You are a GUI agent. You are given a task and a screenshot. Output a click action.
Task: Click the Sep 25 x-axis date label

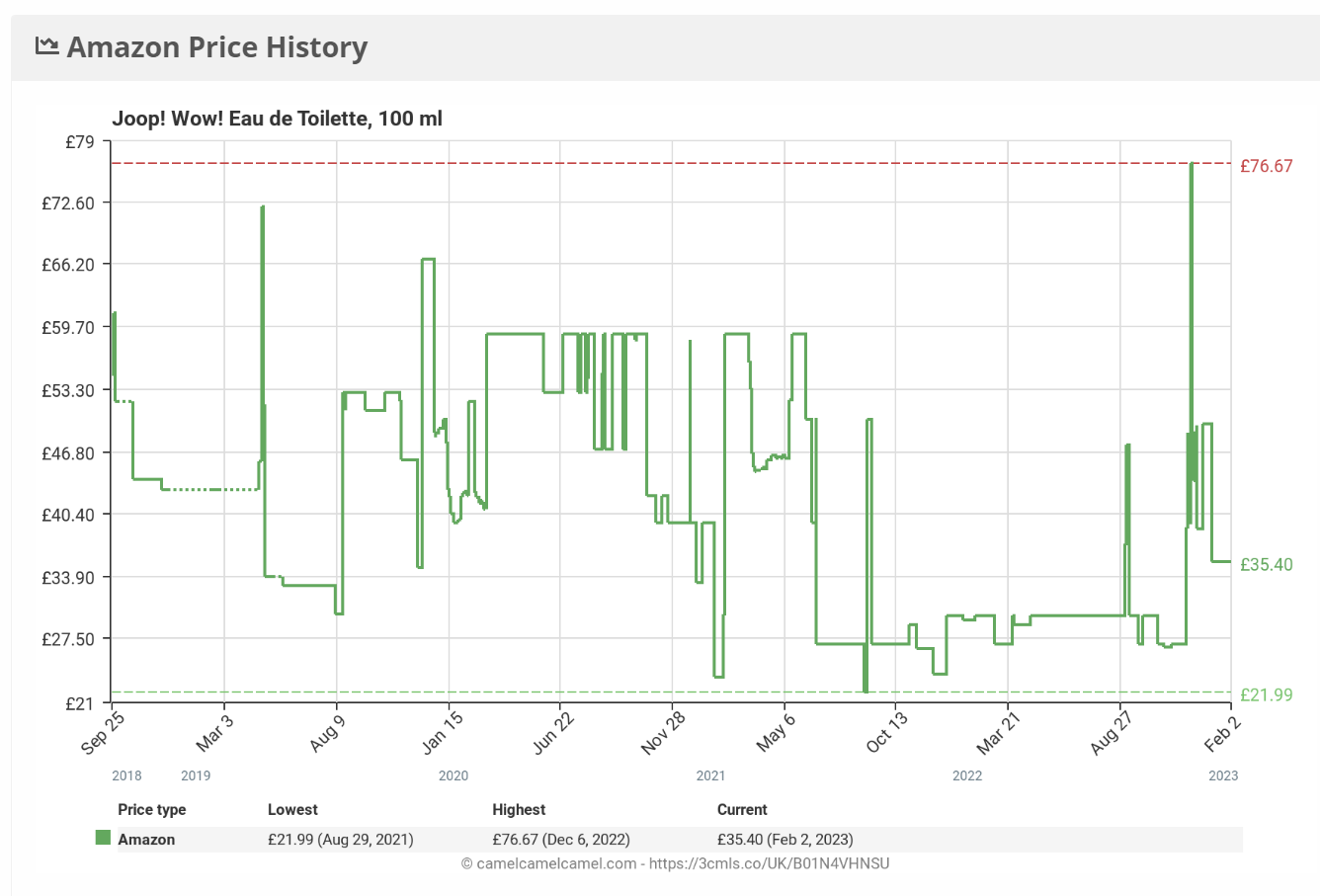[103, 732]
